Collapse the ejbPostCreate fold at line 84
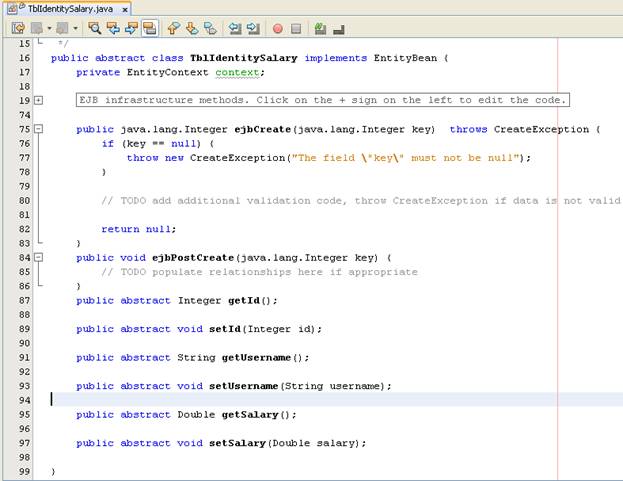The image size is (623, 481). [x=39, y=257]
